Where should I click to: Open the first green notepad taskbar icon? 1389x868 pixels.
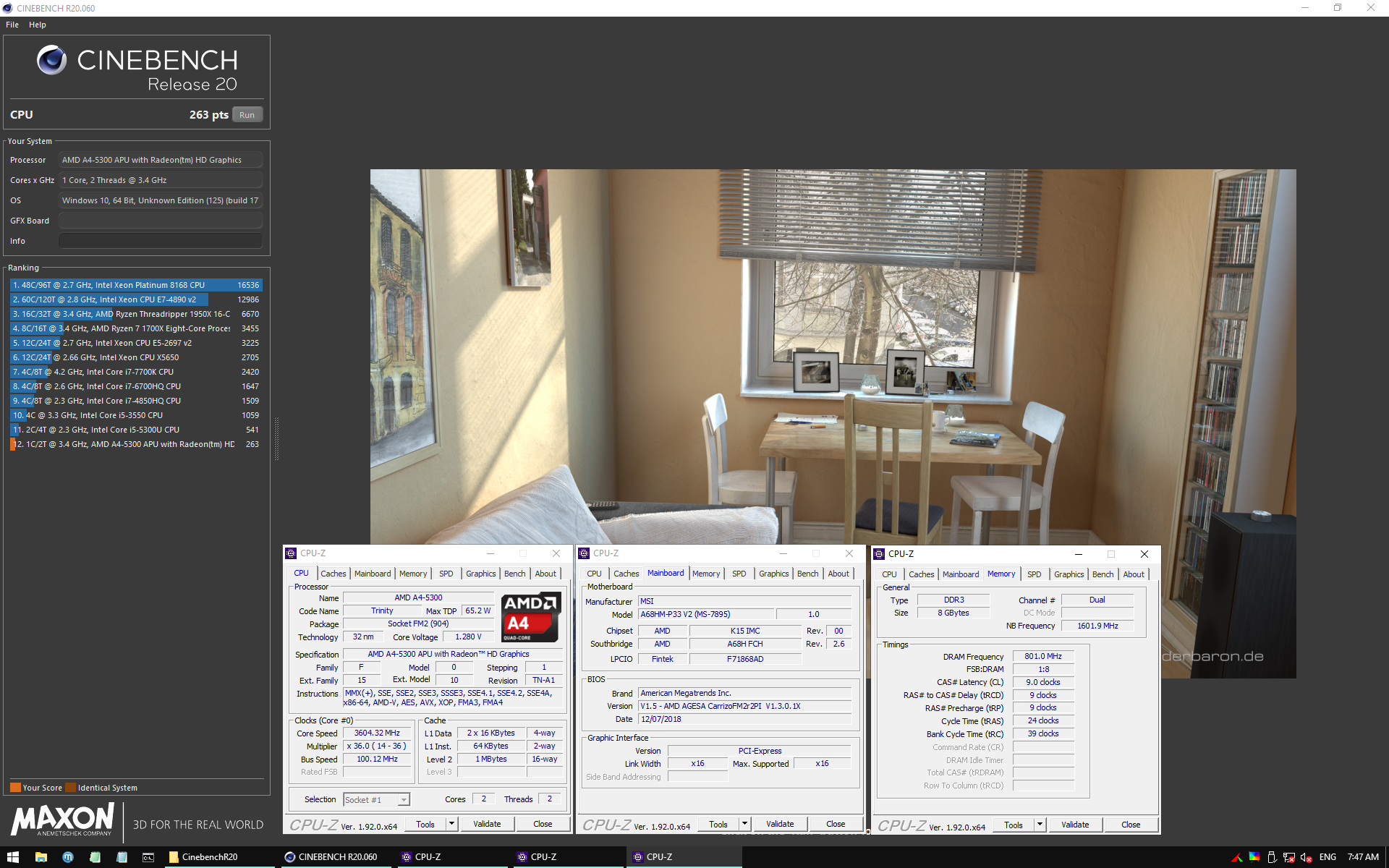(95, 857)
